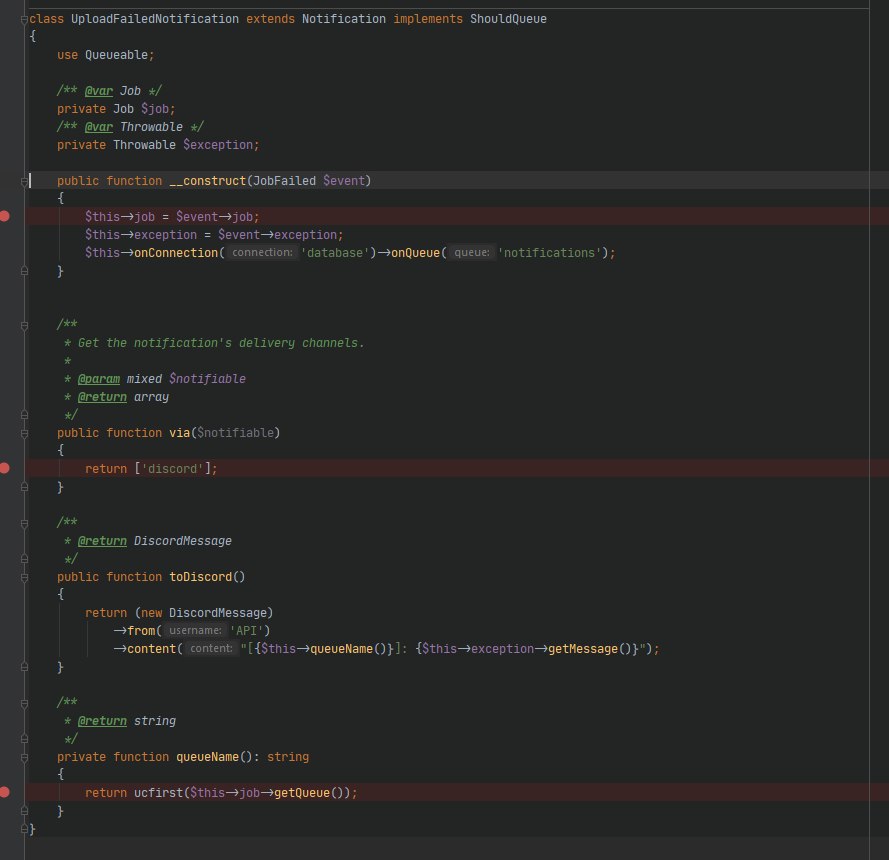The image size is (889, 860).
Task: Click the 'string' return type of queueName
Action: tap(288, 757)
